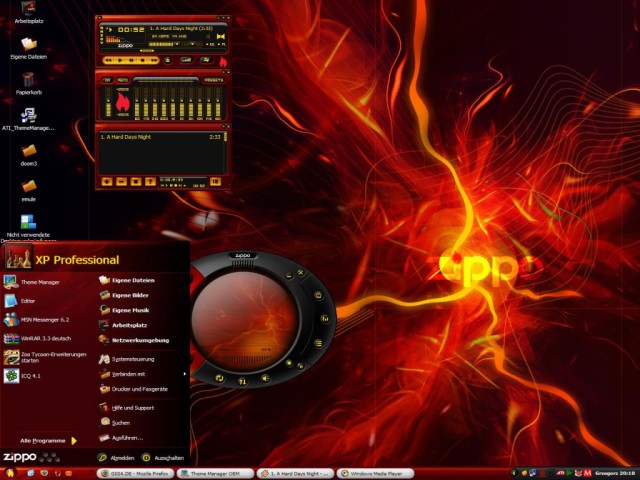Toggle the equalizer ON button
The height and width of the screenshot is (480, 640).
coord(108,80)
